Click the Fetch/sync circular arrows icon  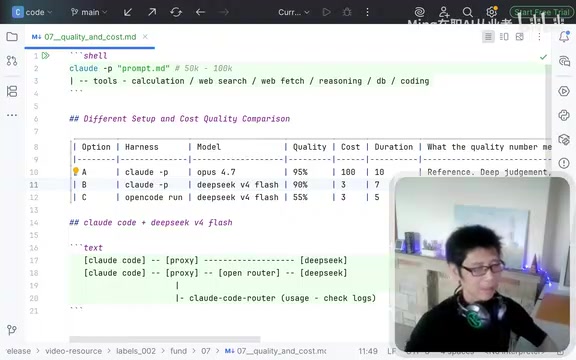[x=176, y=12]
